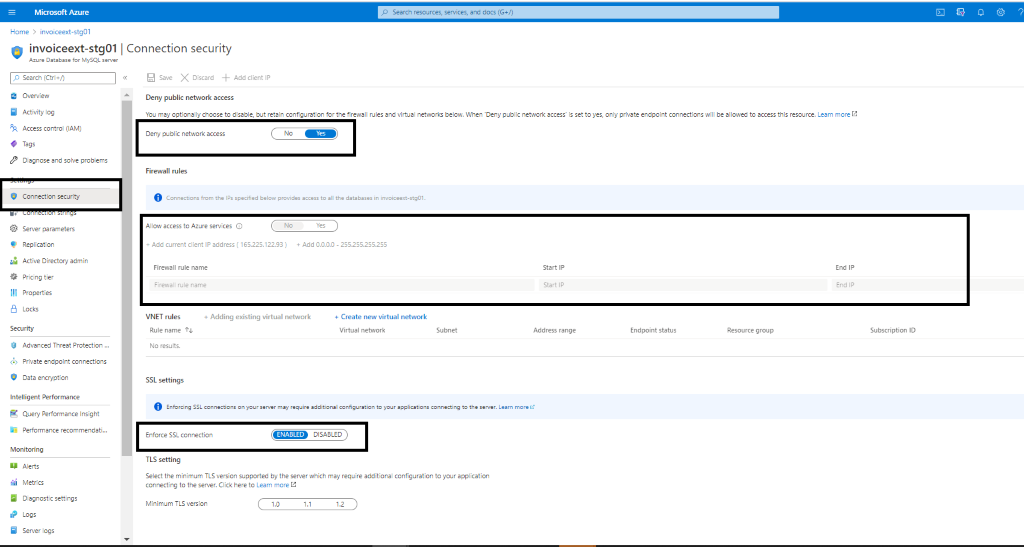The height and width of the screenshot is (547, 1024).
Task: Click Diagnose and solve problems wrench icon
Action: point(14,160)
